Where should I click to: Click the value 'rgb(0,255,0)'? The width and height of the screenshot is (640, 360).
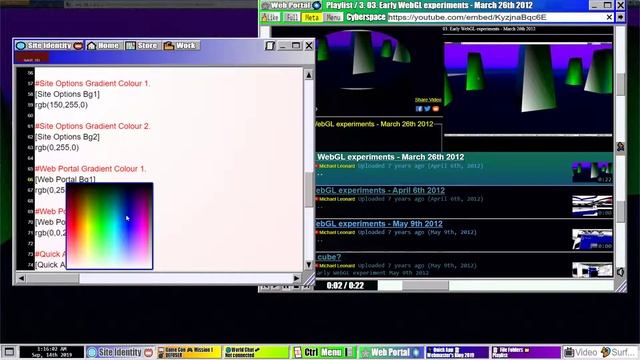[57, 147]
